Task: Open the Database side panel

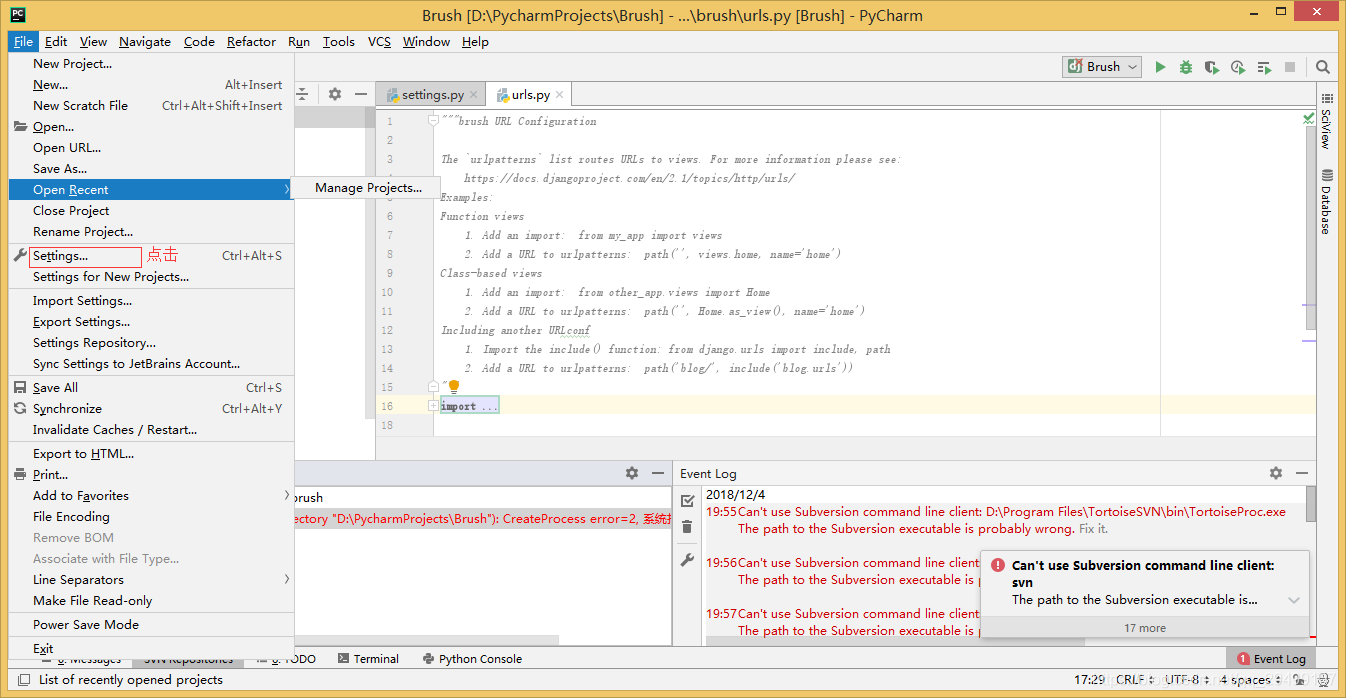Action: [1327, 202]
